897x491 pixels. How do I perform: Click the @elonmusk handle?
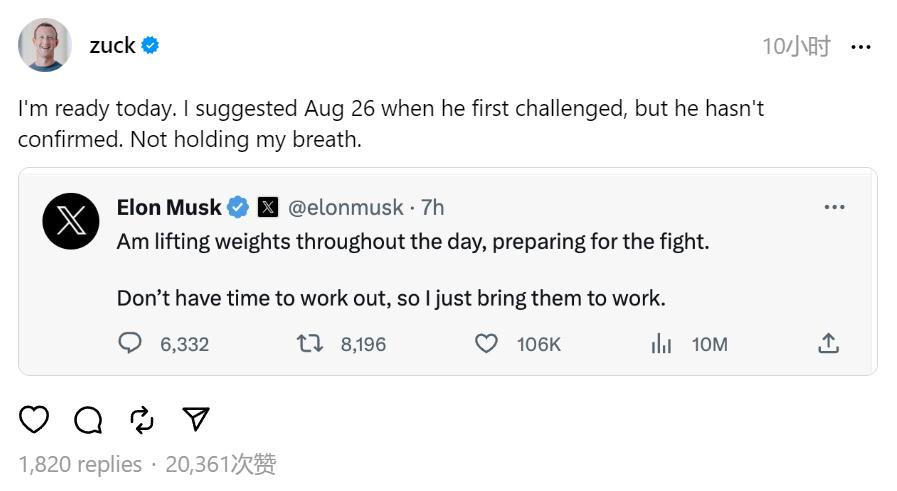346,208
